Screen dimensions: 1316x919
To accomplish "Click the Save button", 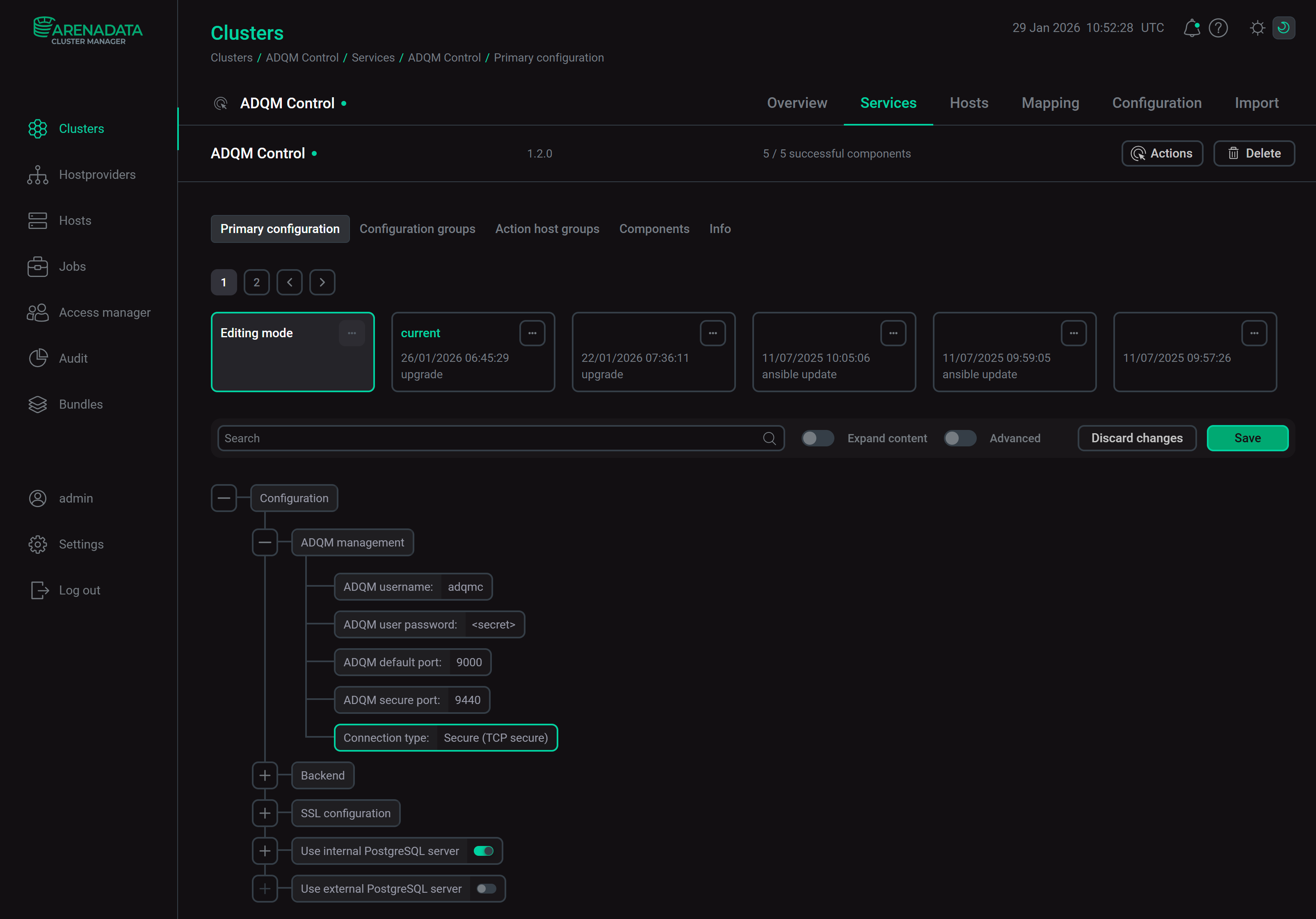I will click(1247, 438).
